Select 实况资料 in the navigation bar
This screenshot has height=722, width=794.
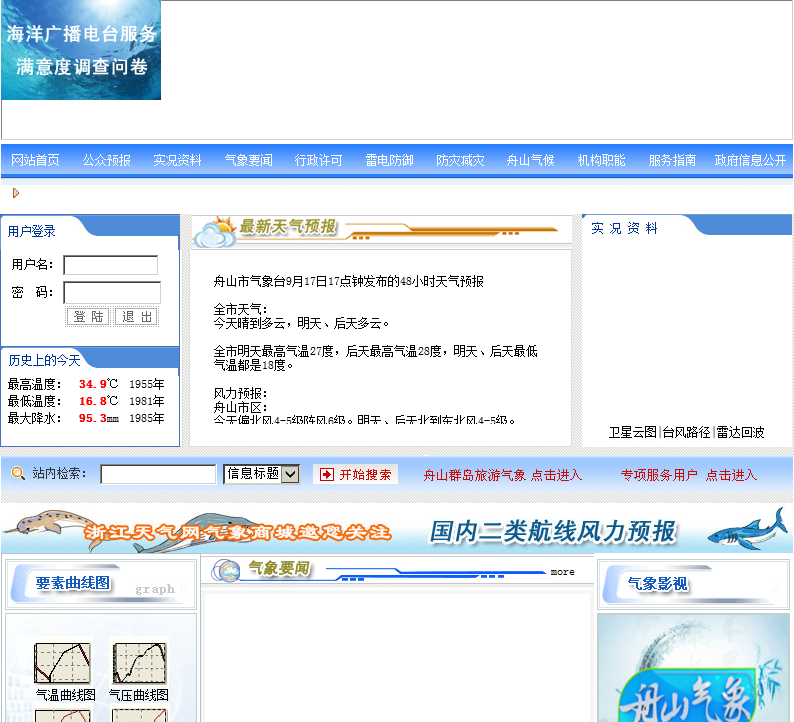(177, 161)
